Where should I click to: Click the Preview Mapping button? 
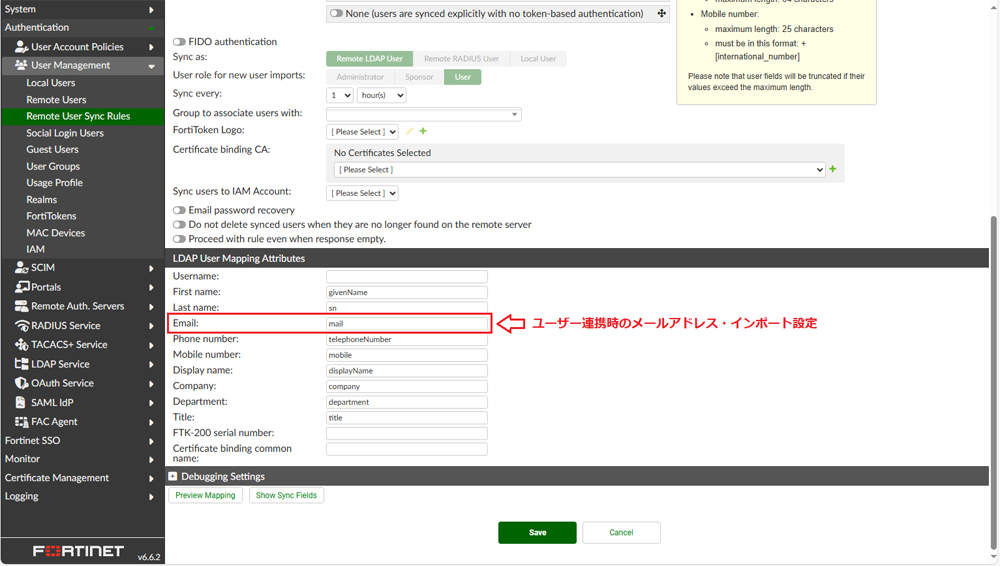click(x=205, y=495)
